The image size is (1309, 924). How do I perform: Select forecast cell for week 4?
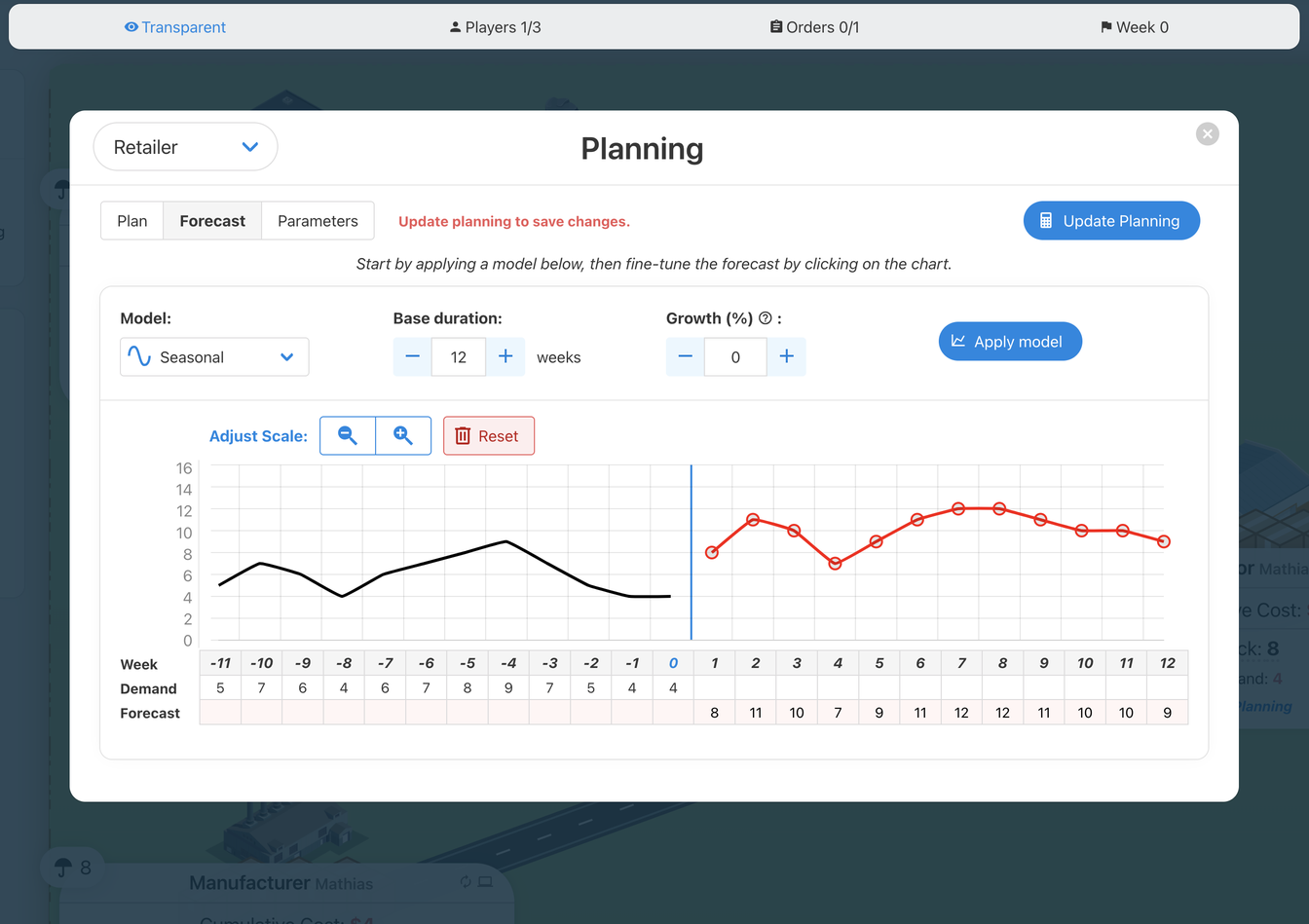click(x=838, y=713)
